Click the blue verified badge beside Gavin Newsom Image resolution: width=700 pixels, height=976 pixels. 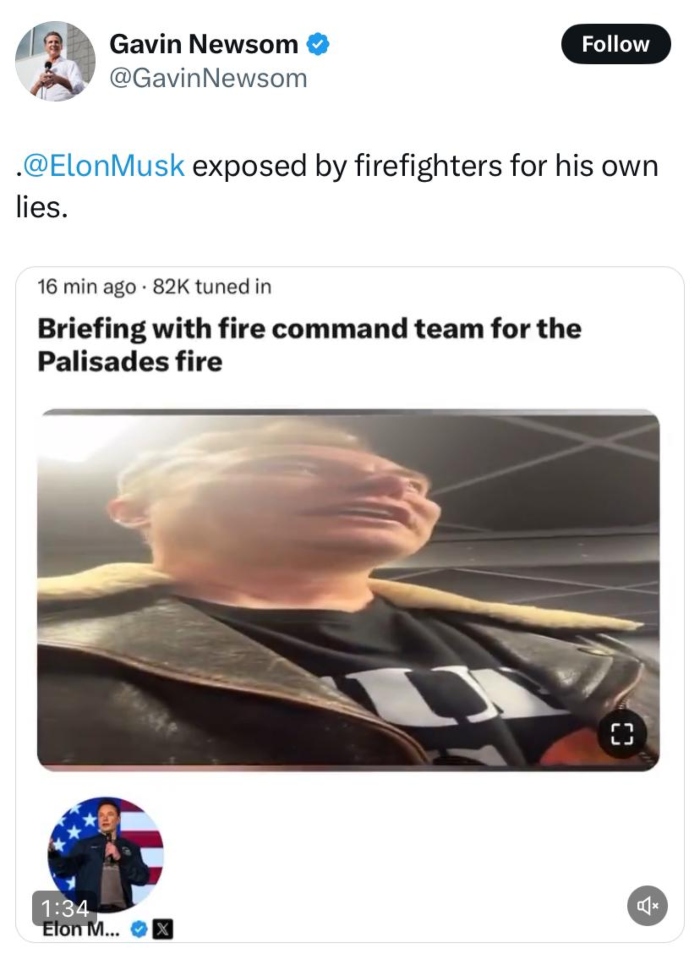pyautogui.click(x=318, y=45)
